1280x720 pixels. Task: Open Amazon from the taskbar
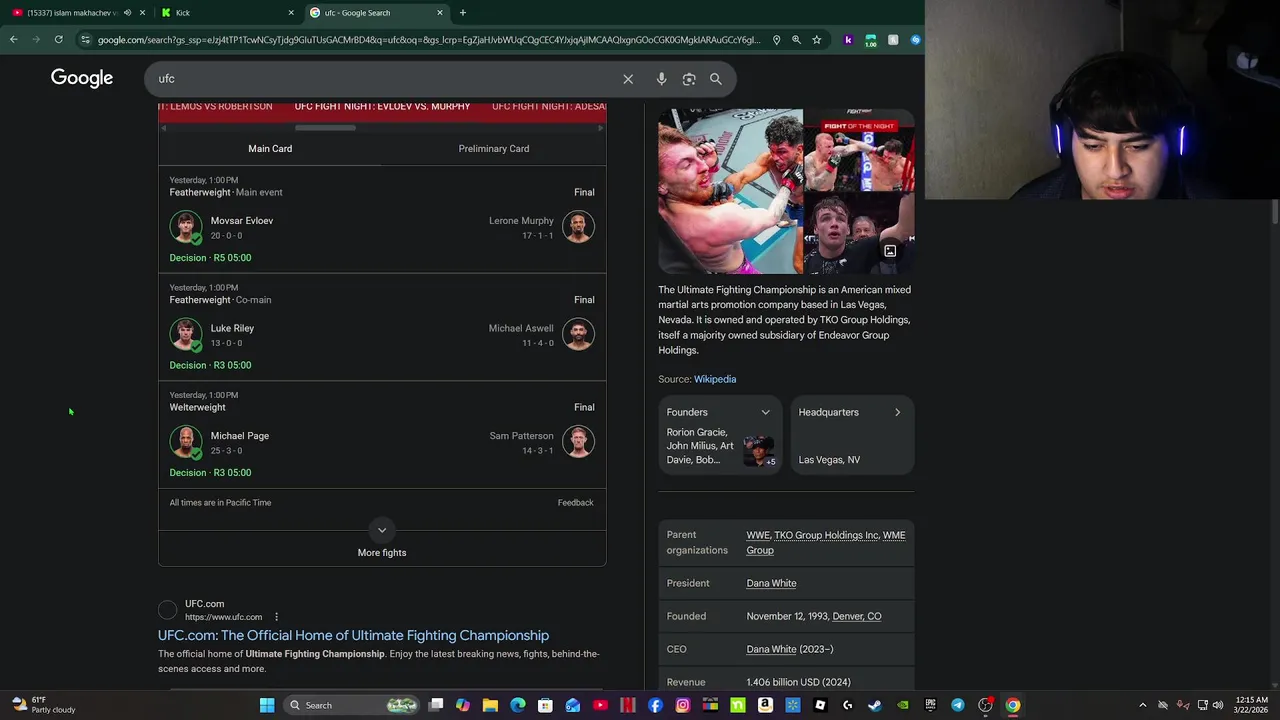point(765,705)
